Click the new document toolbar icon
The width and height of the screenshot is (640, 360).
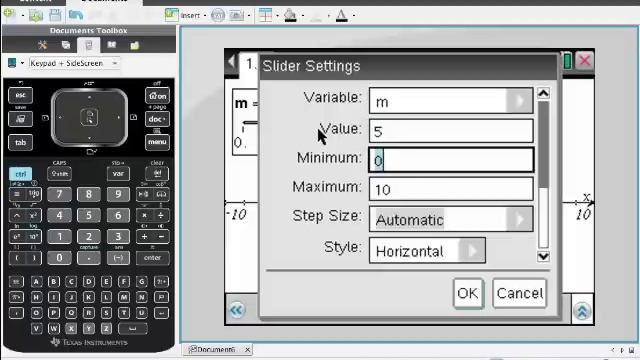click(9, 15)
